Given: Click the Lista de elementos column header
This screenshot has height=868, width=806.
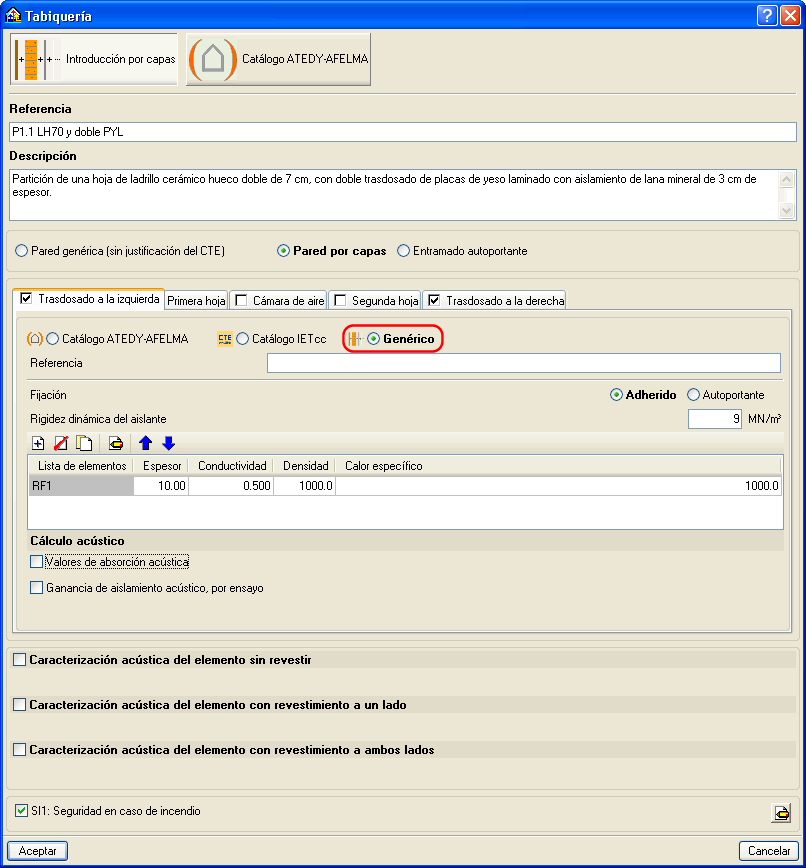Looking at the screenshot, I should tap(81, 466).
